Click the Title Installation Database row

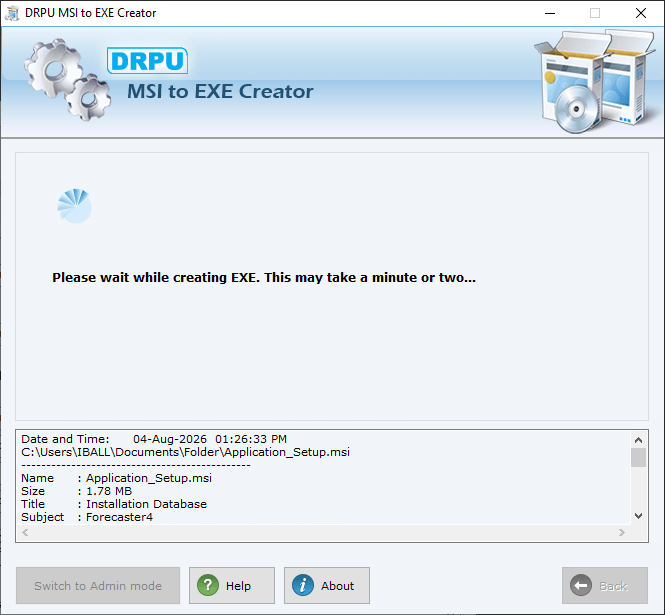pos(114,504)
